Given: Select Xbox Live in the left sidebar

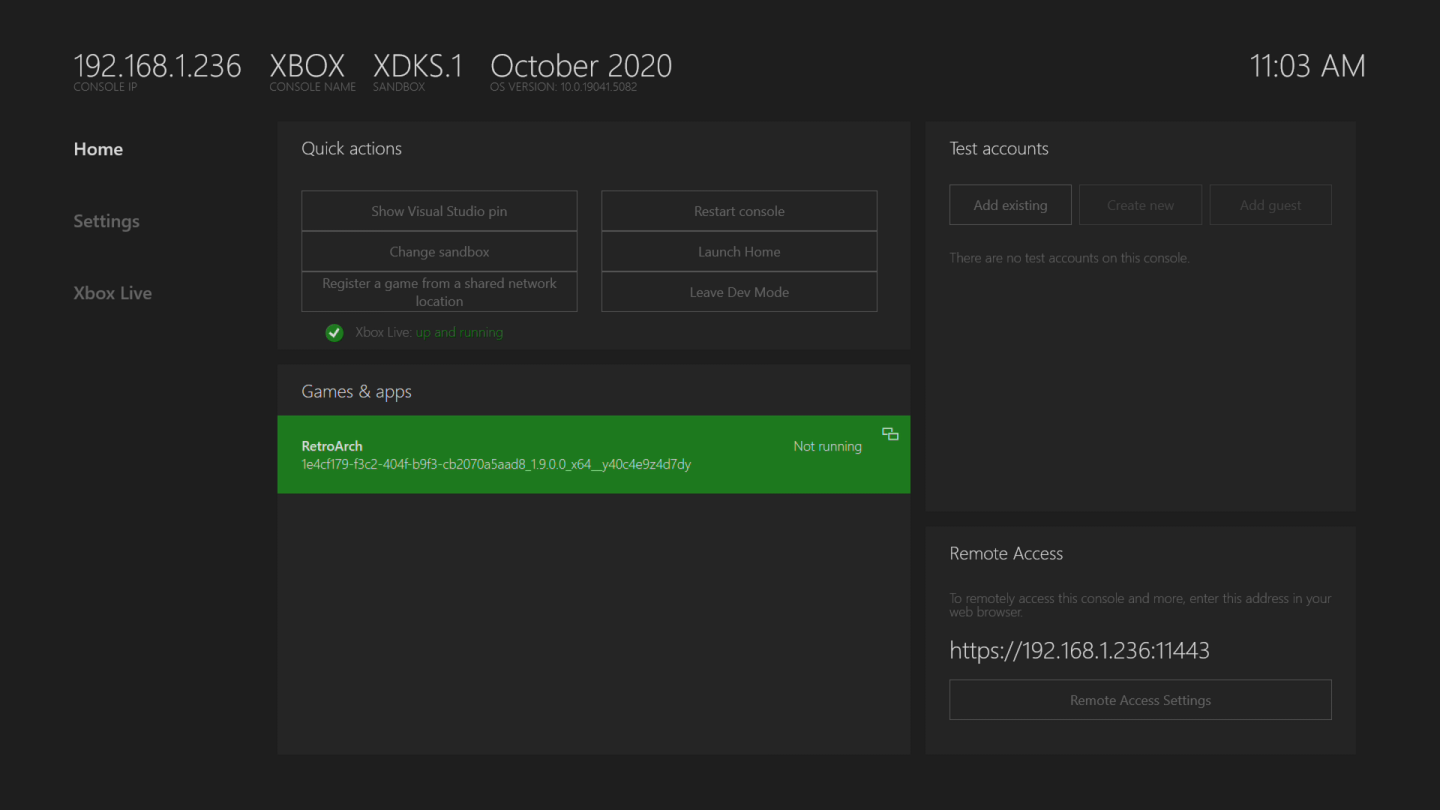Looking at the screenshot, I should coord(112,292).
